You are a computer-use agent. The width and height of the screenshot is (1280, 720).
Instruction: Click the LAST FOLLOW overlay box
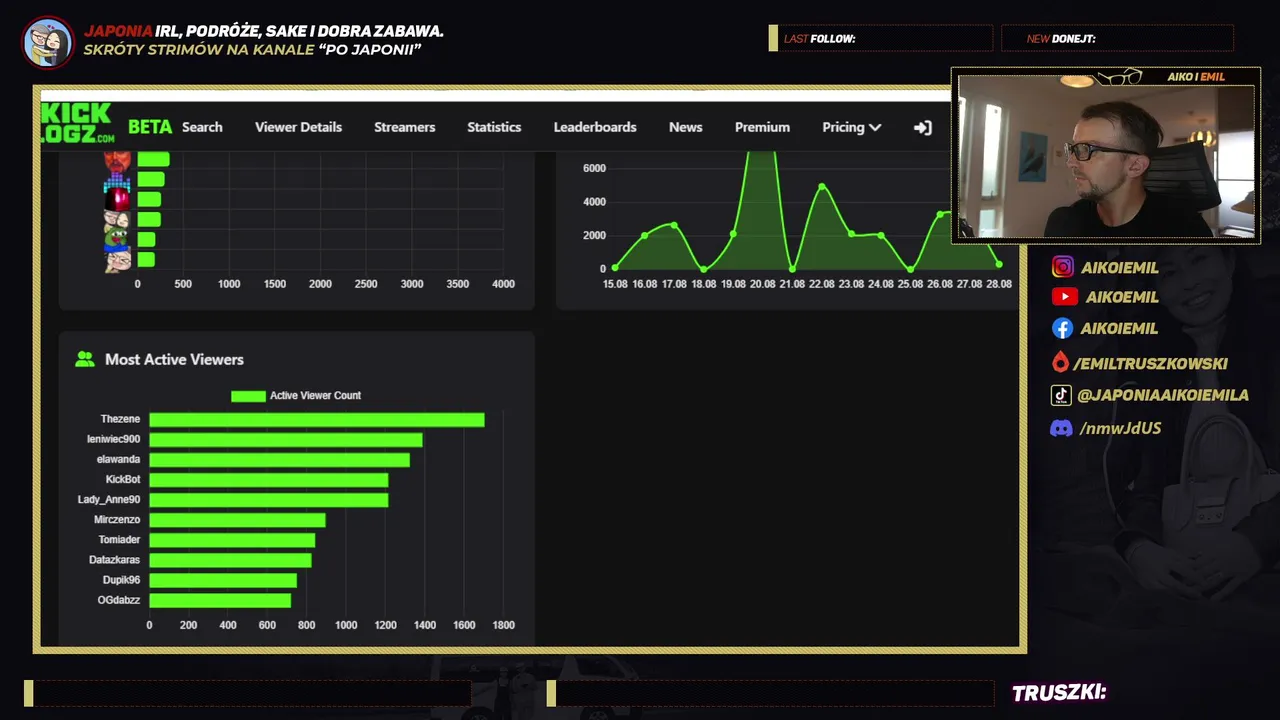pos(881,38)
